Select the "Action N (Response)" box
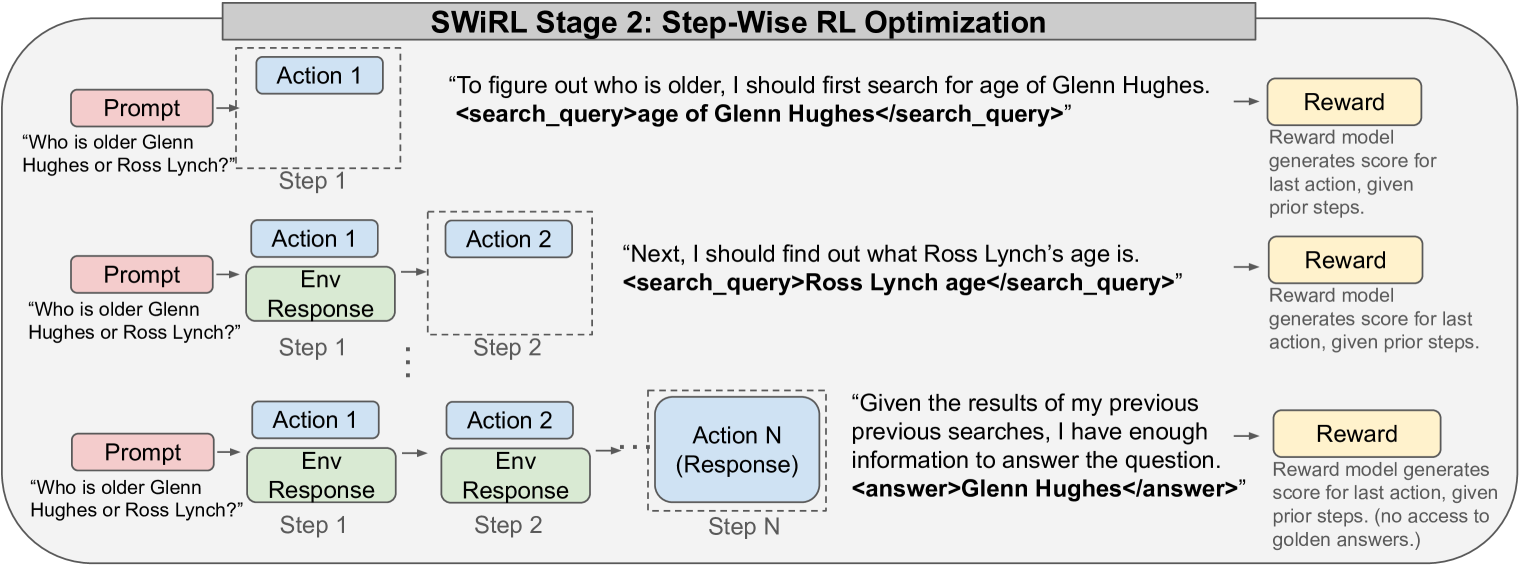This screenshot has width=1522, height=565. pyautogui.click(x=737, y=450)
